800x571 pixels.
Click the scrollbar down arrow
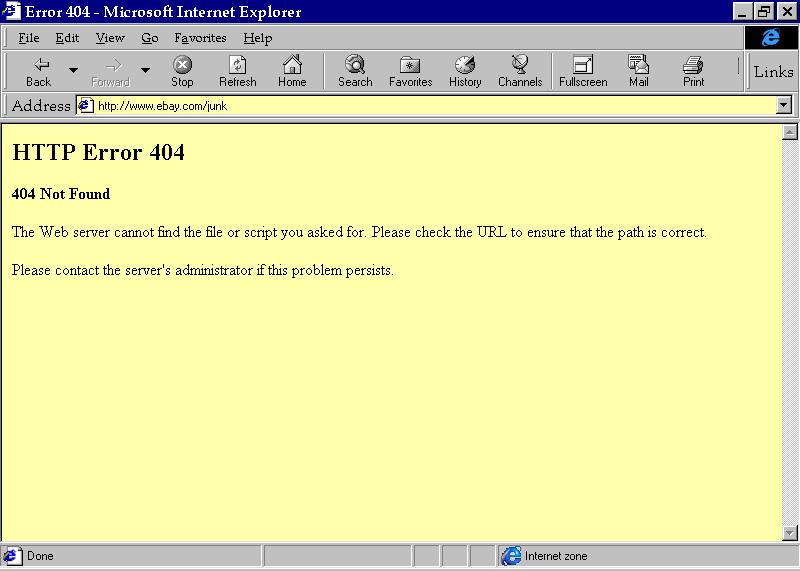(x=789, y=533)
